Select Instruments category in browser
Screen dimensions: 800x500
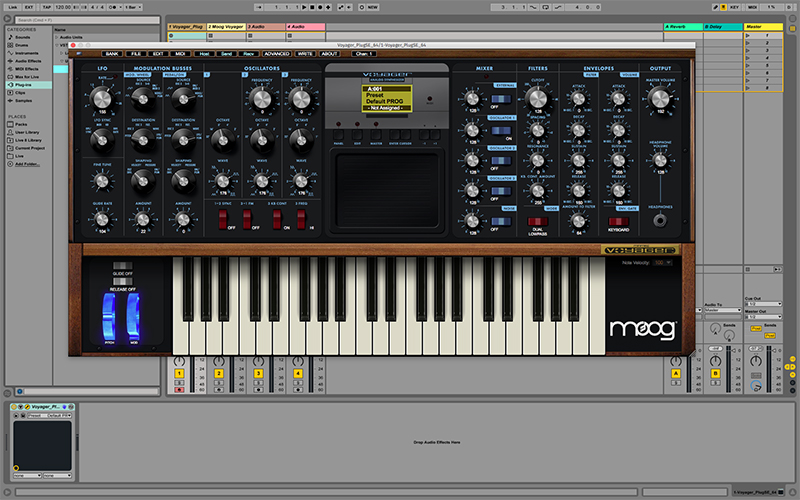pos(27,53)
